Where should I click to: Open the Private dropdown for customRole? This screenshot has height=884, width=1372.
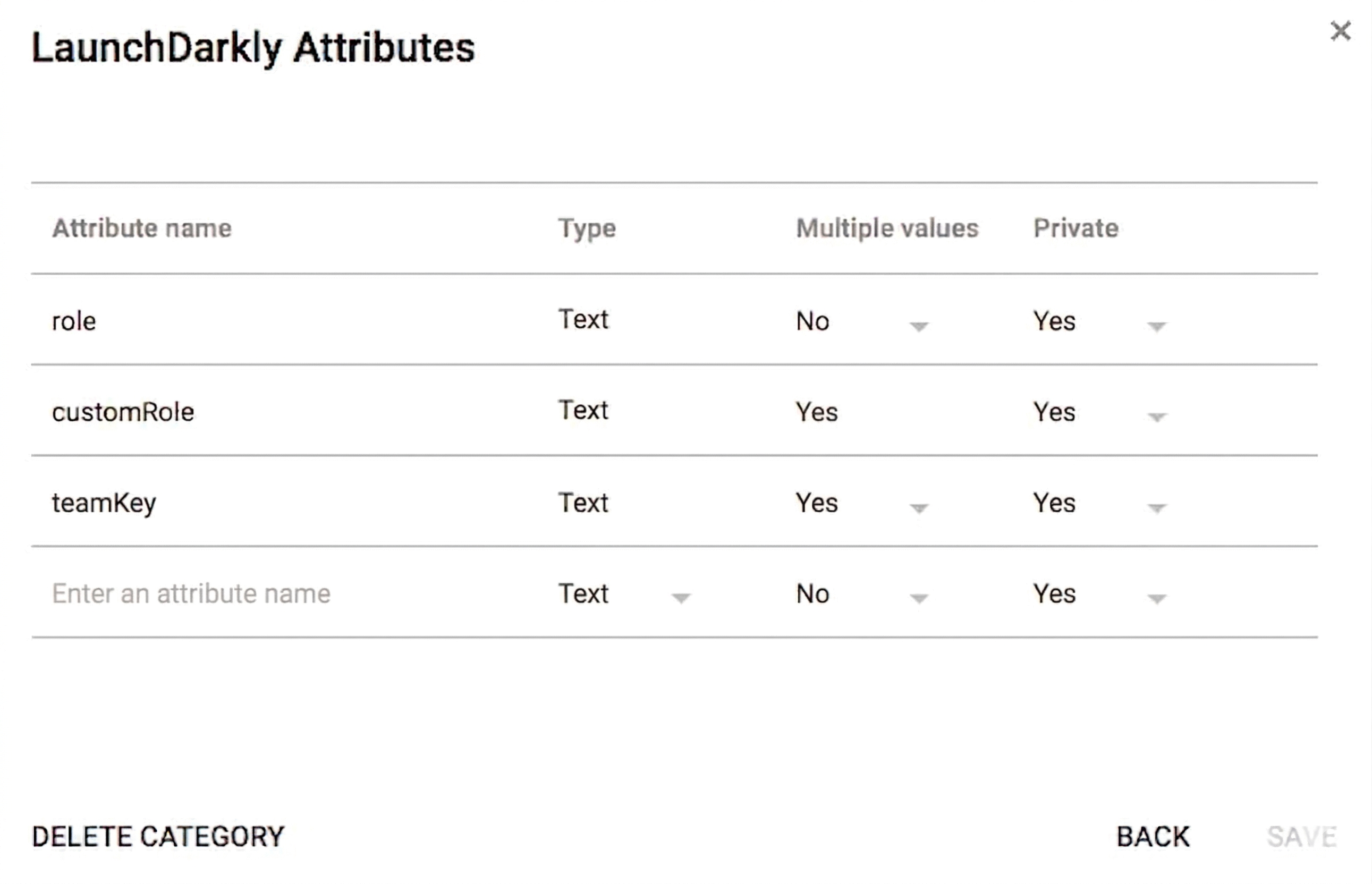point(1157,418)
